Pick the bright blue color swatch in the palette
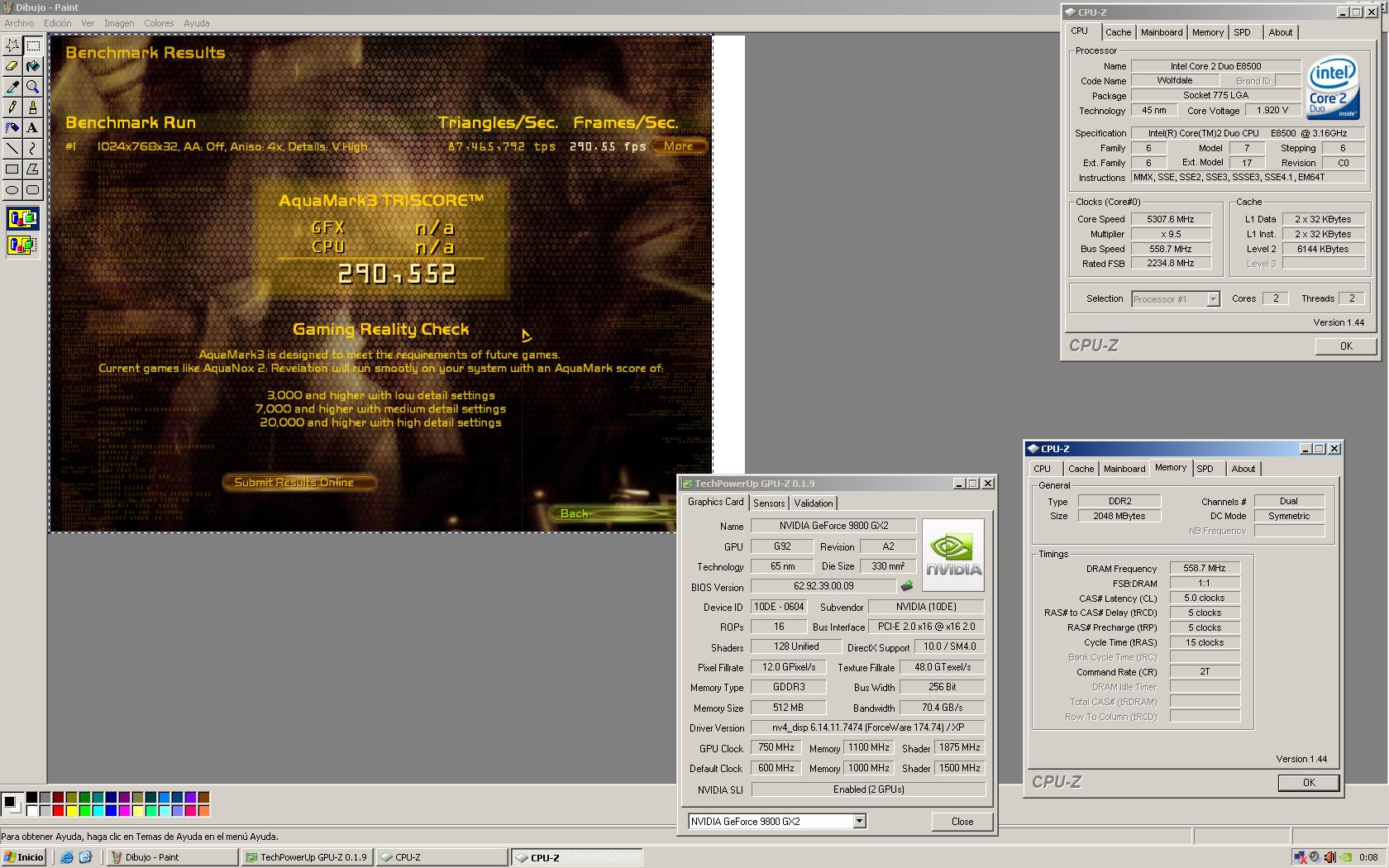 pyautogui.click(x=111, y=810)
